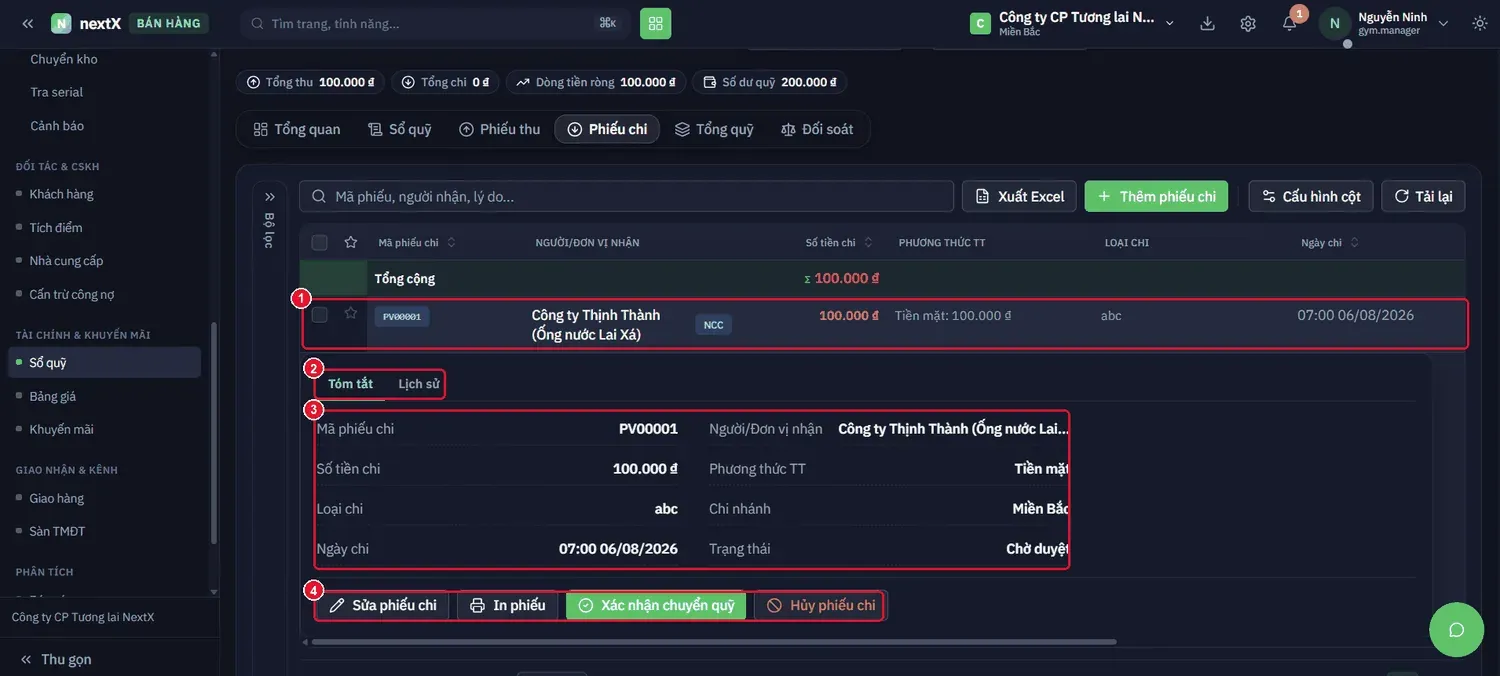Screen dimensions: 1500x676
Task: Open the apps grid icon
Action: [x=656, y=23]
